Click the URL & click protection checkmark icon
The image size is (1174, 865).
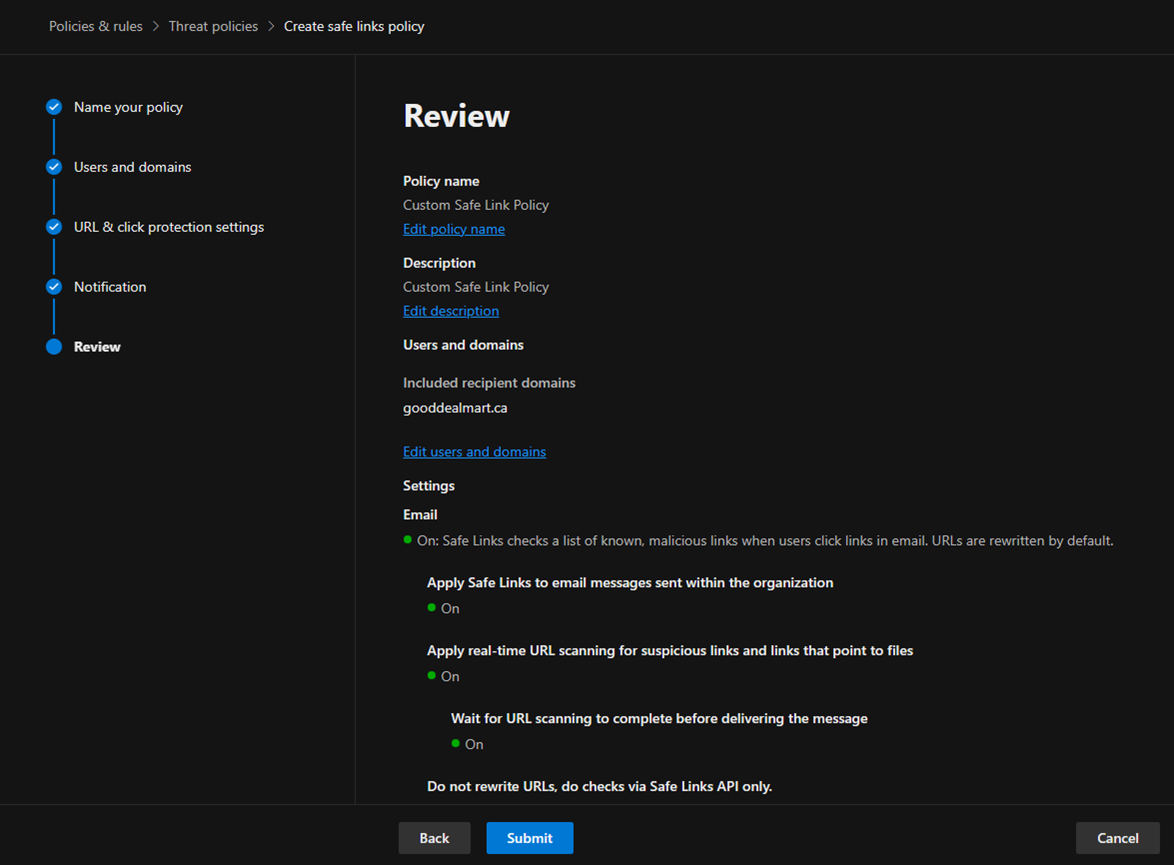54,227
